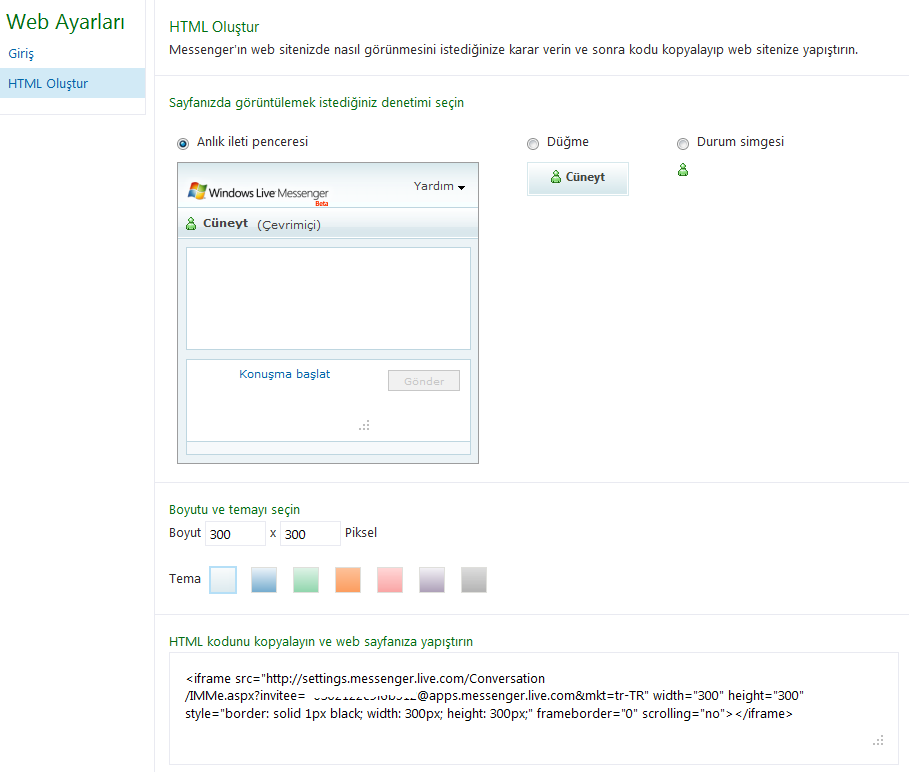This screenshot has width=909, height=772.
Task: Choose the pink theme swatch
Action: pos(390,580)
